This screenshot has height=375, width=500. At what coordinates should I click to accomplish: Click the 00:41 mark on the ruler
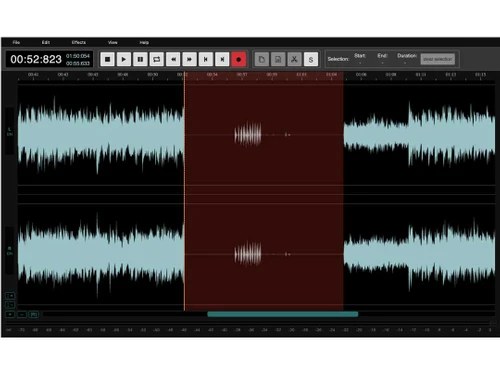pos(33,75)
